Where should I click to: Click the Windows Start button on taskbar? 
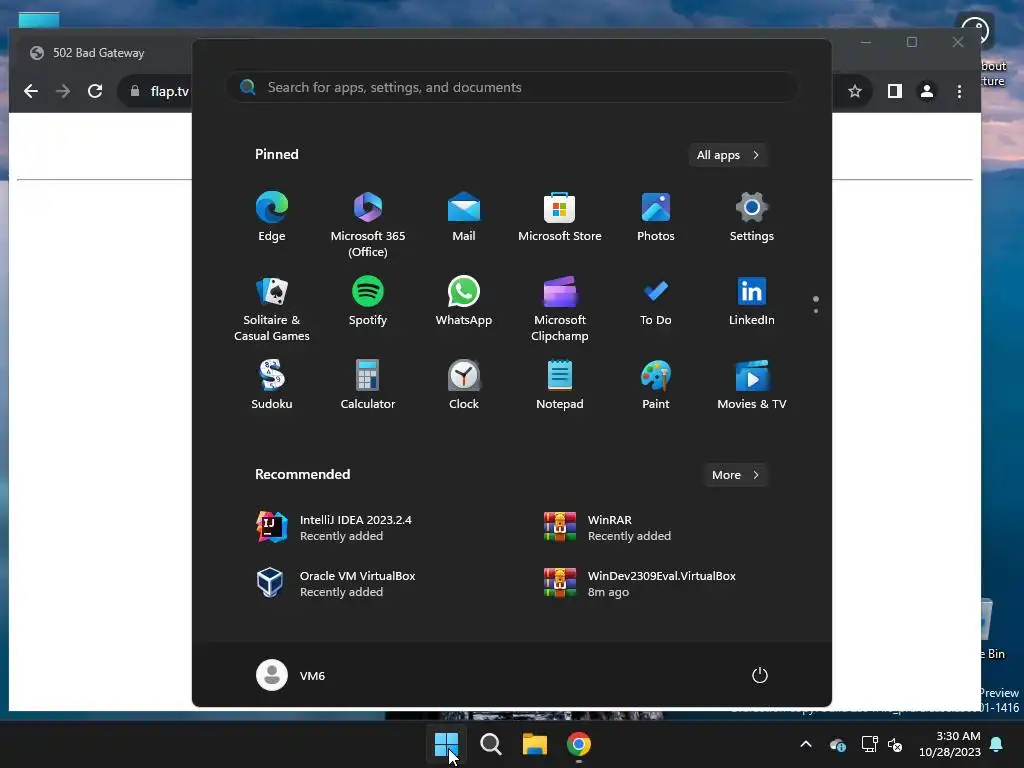click(447, 744)
